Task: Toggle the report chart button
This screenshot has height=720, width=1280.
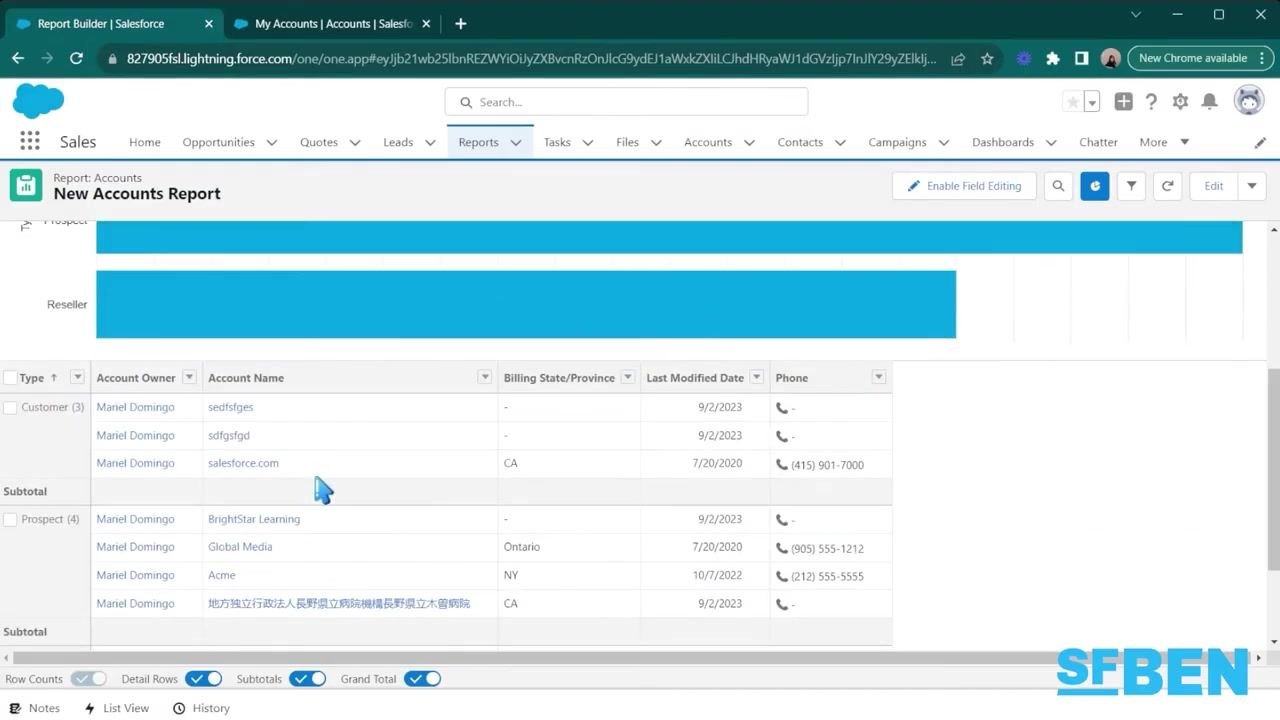Action: [1095, 186]
